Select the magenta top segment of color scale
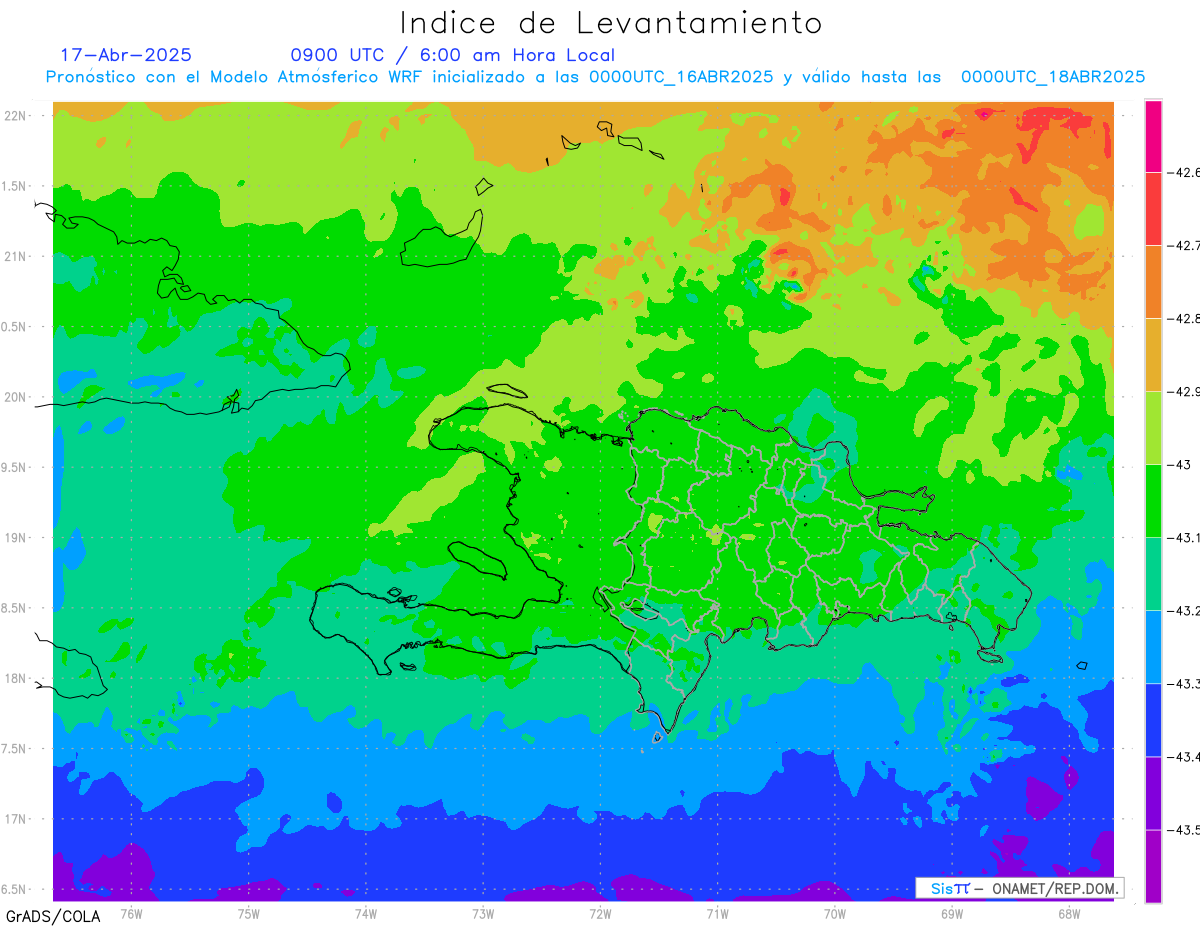1200x927 pixels. click(x=1153, y=136)
